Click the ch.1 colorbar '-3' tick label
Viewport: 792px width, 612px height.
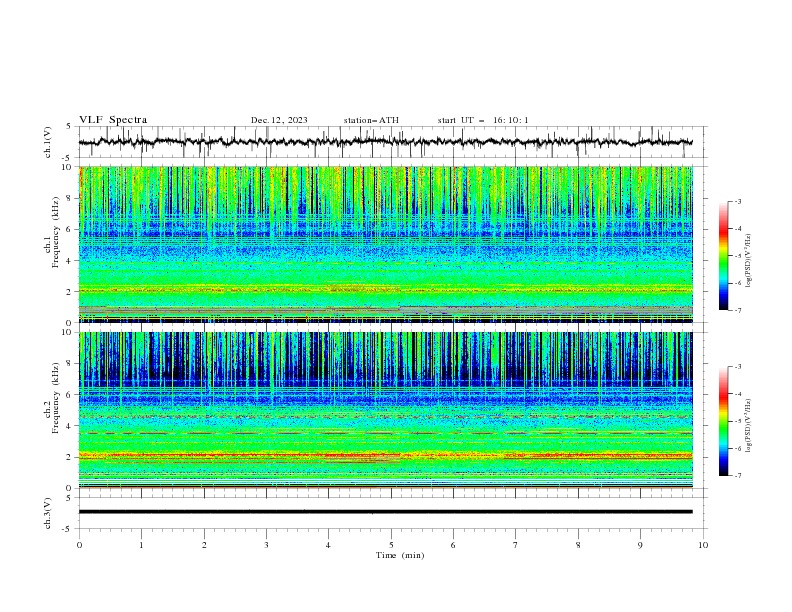point(737,201)
